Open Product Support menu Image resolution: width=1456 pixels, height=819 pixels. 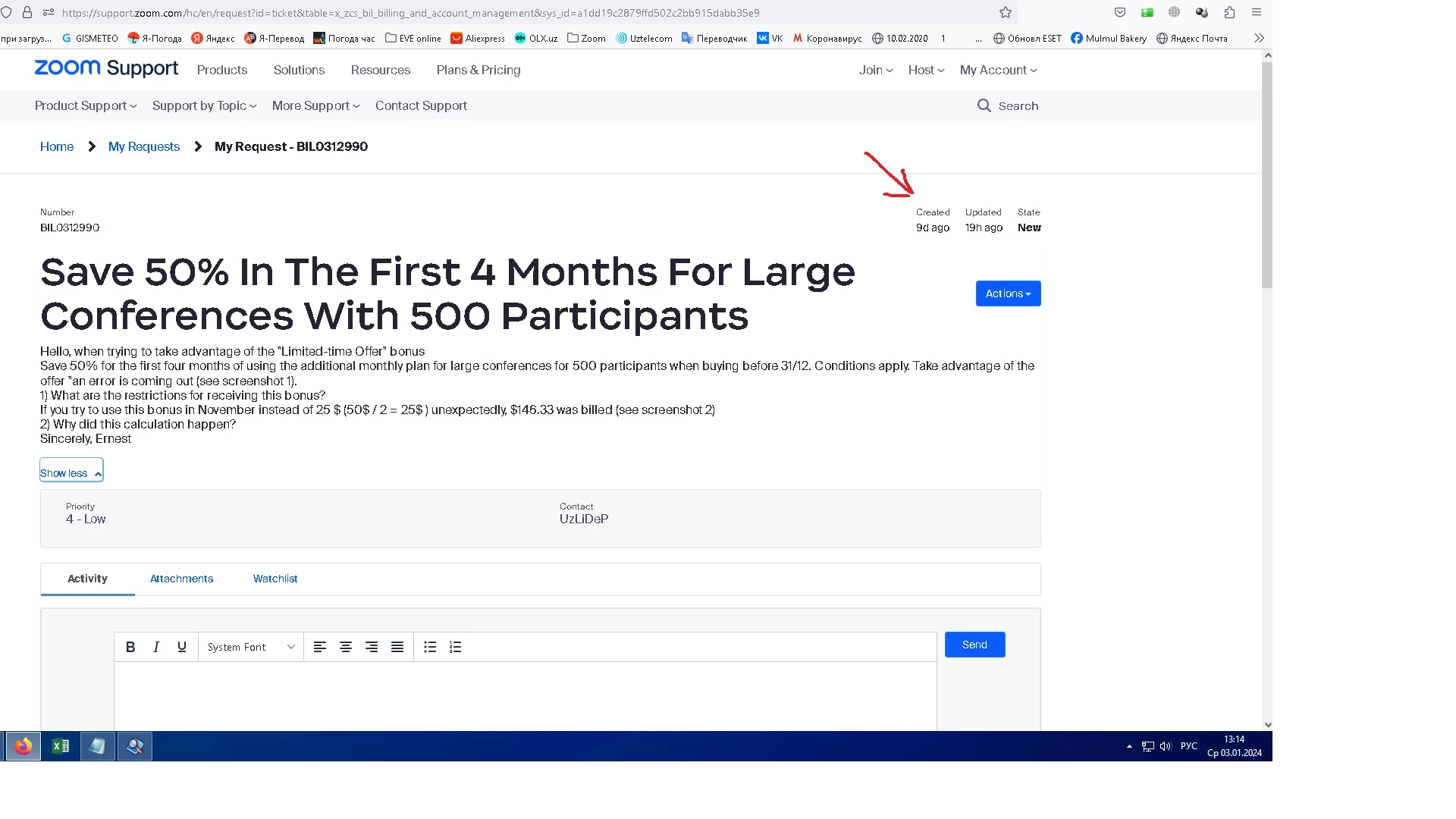pyautogui.click(x=86, y=106)
